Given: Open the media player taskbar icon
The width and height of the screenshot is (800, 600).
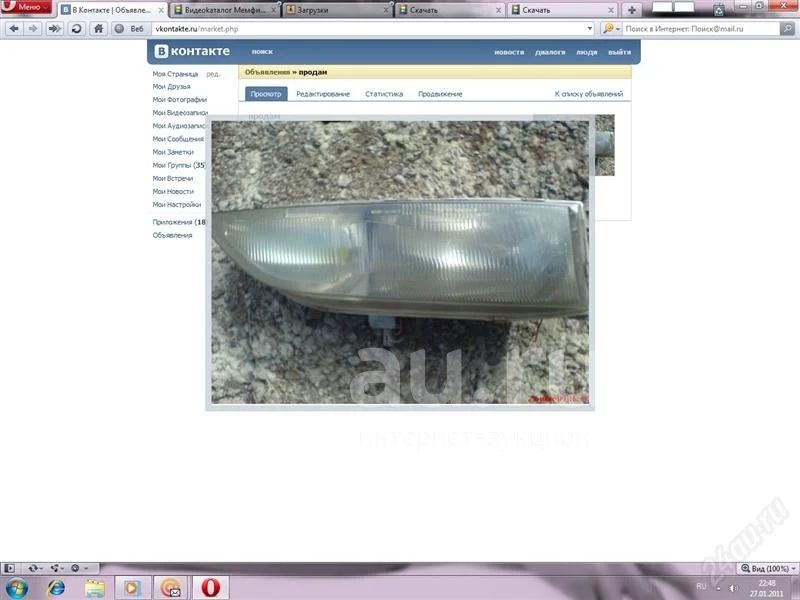Looking at the screenshot, I should click(x=132, y=588).
